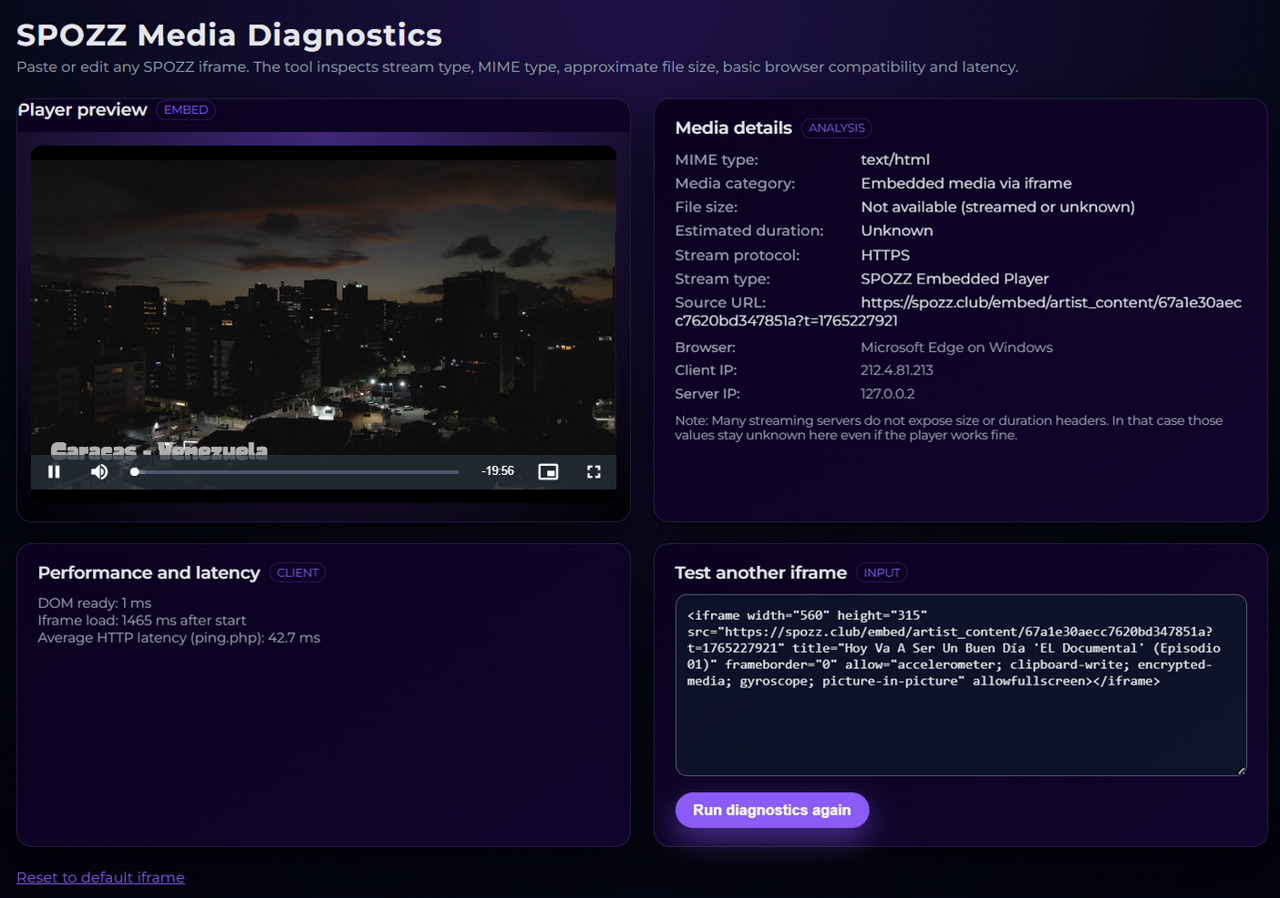Image resolution: width=1280 pixels, height=898 pixels.
Task: Click the INPUT badge beside Test another iframe
Action: coord(882,573)
